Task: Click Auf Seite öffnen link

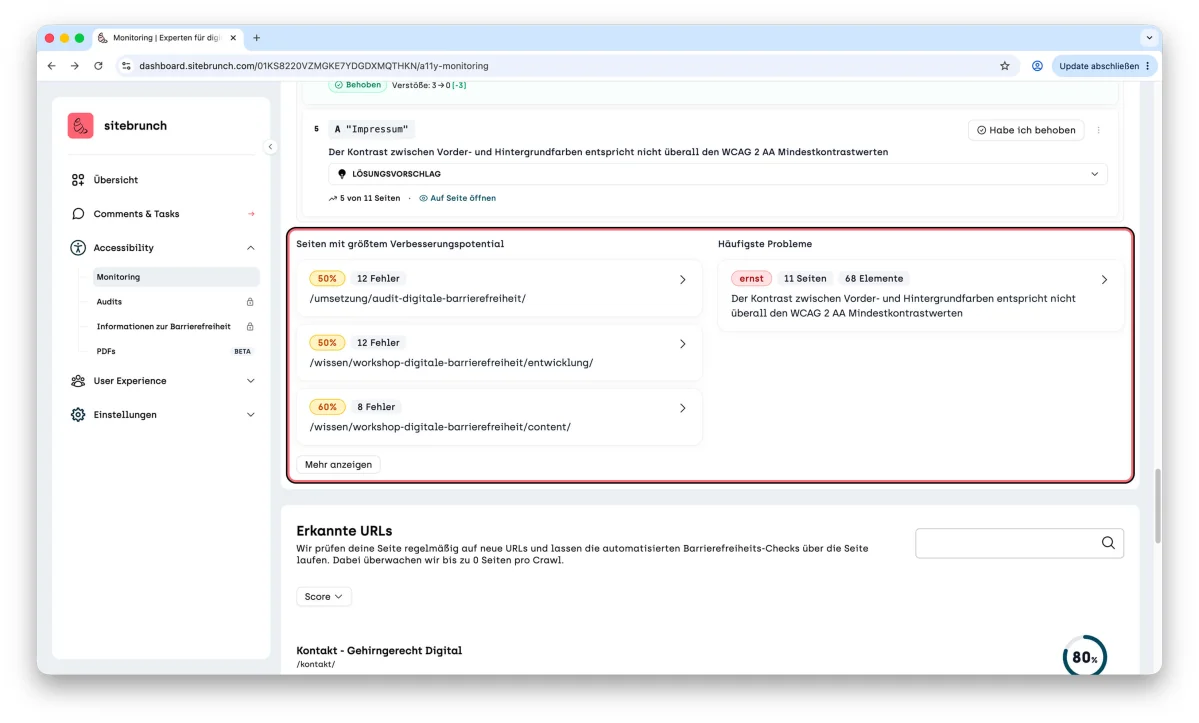Action: 457,198
